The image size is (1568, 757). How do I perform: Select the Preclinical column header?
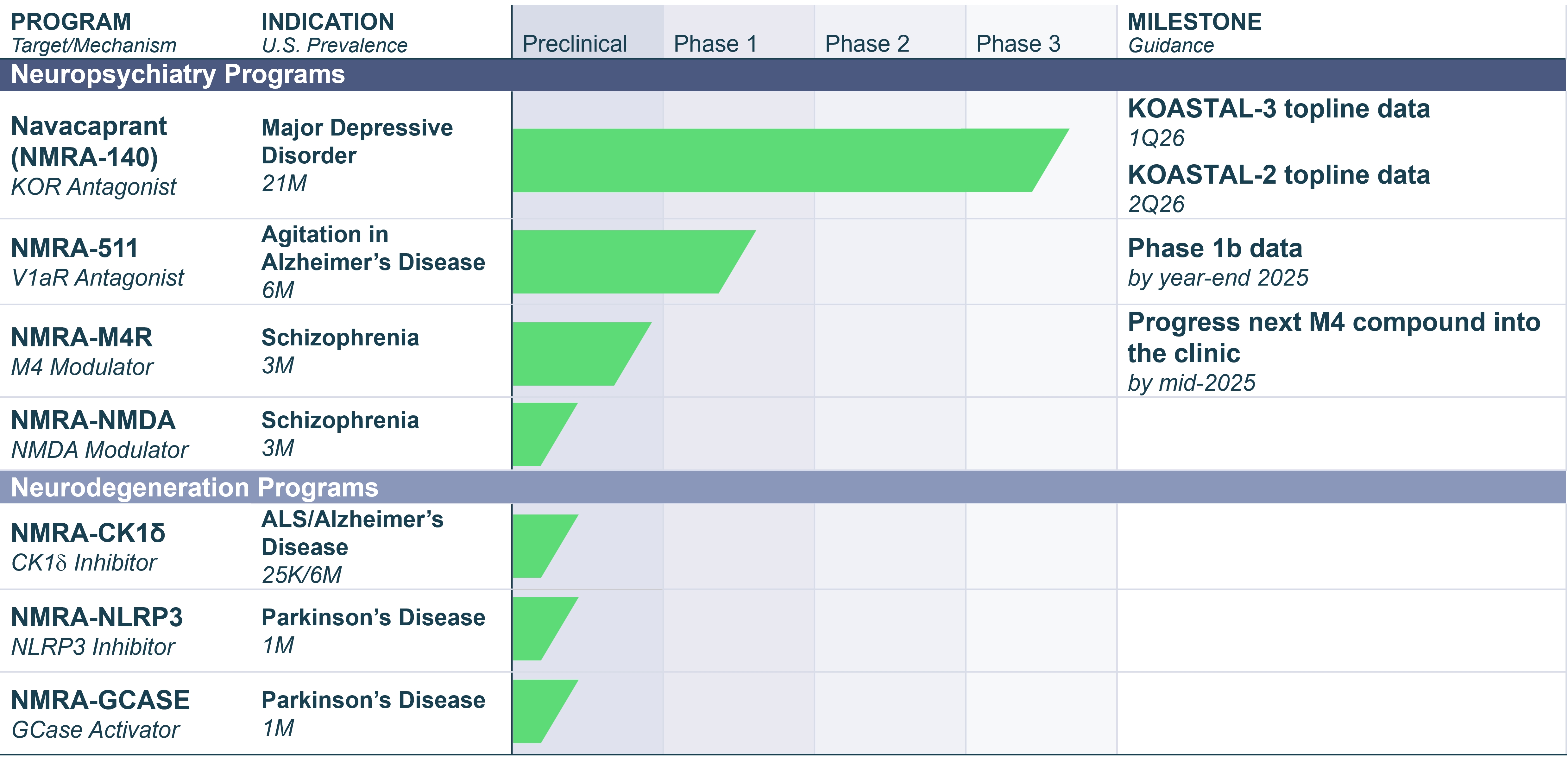pyautogui.click(x=575, y=44)
